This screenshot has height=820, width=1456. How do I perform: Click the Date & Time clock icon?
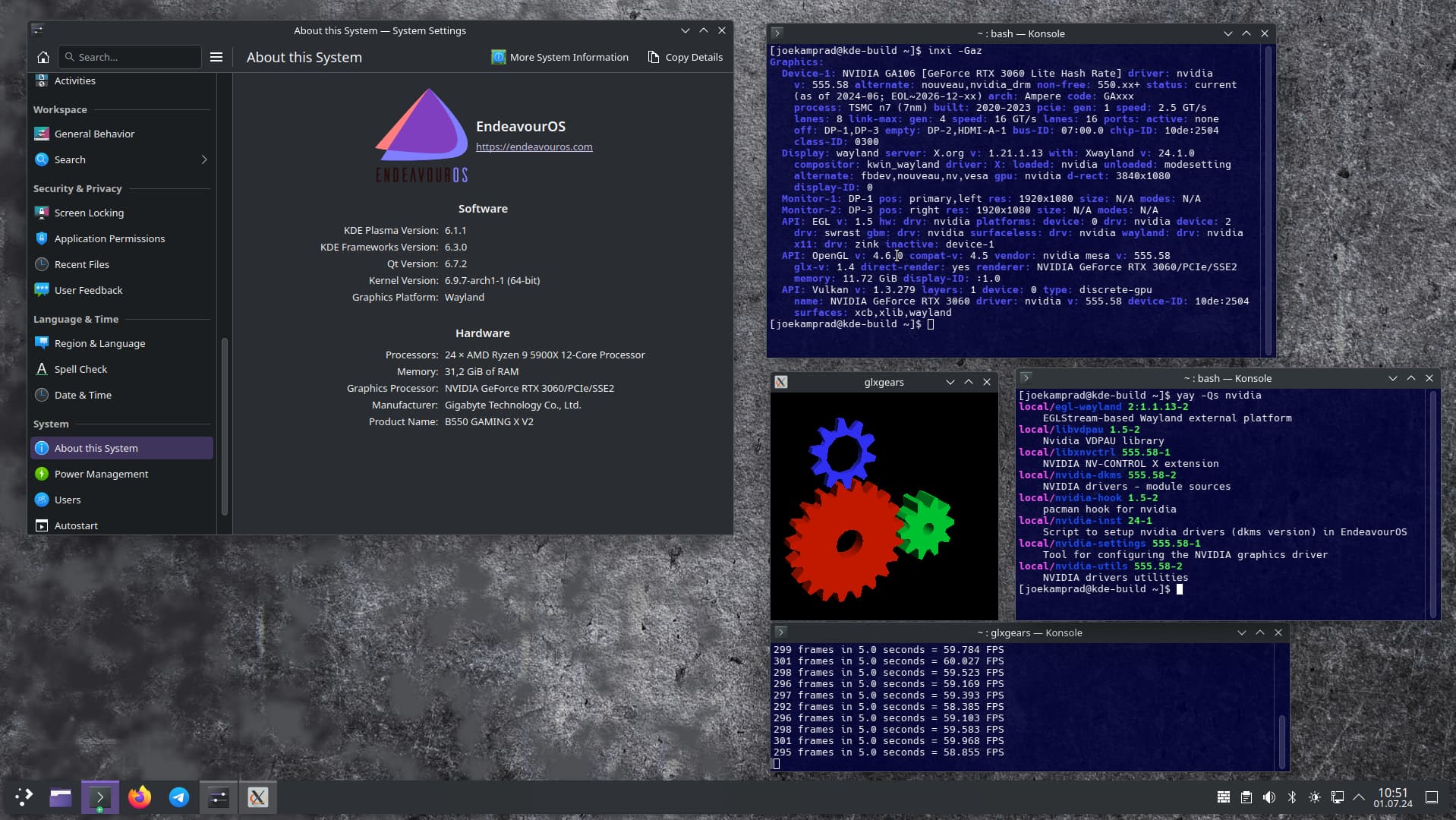42,395
